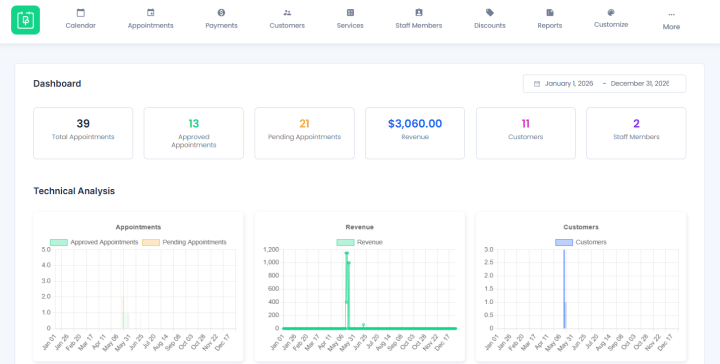Screen dimensions: 720x364
Task: Open the Services menu label
Action: coord(350,26)
